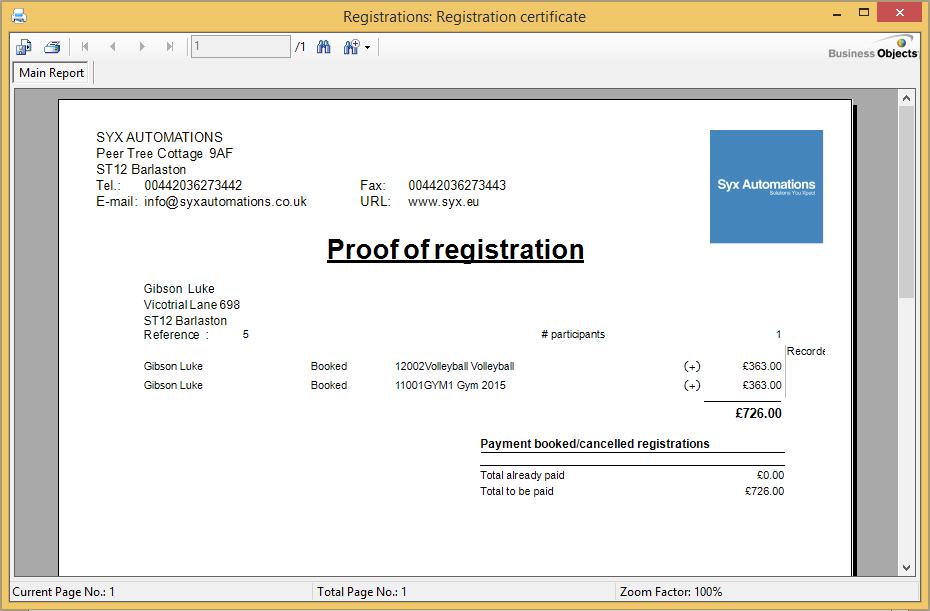930x611 pixels.
Task: Click the vertical scrollbar thumb
Action: 907,200
